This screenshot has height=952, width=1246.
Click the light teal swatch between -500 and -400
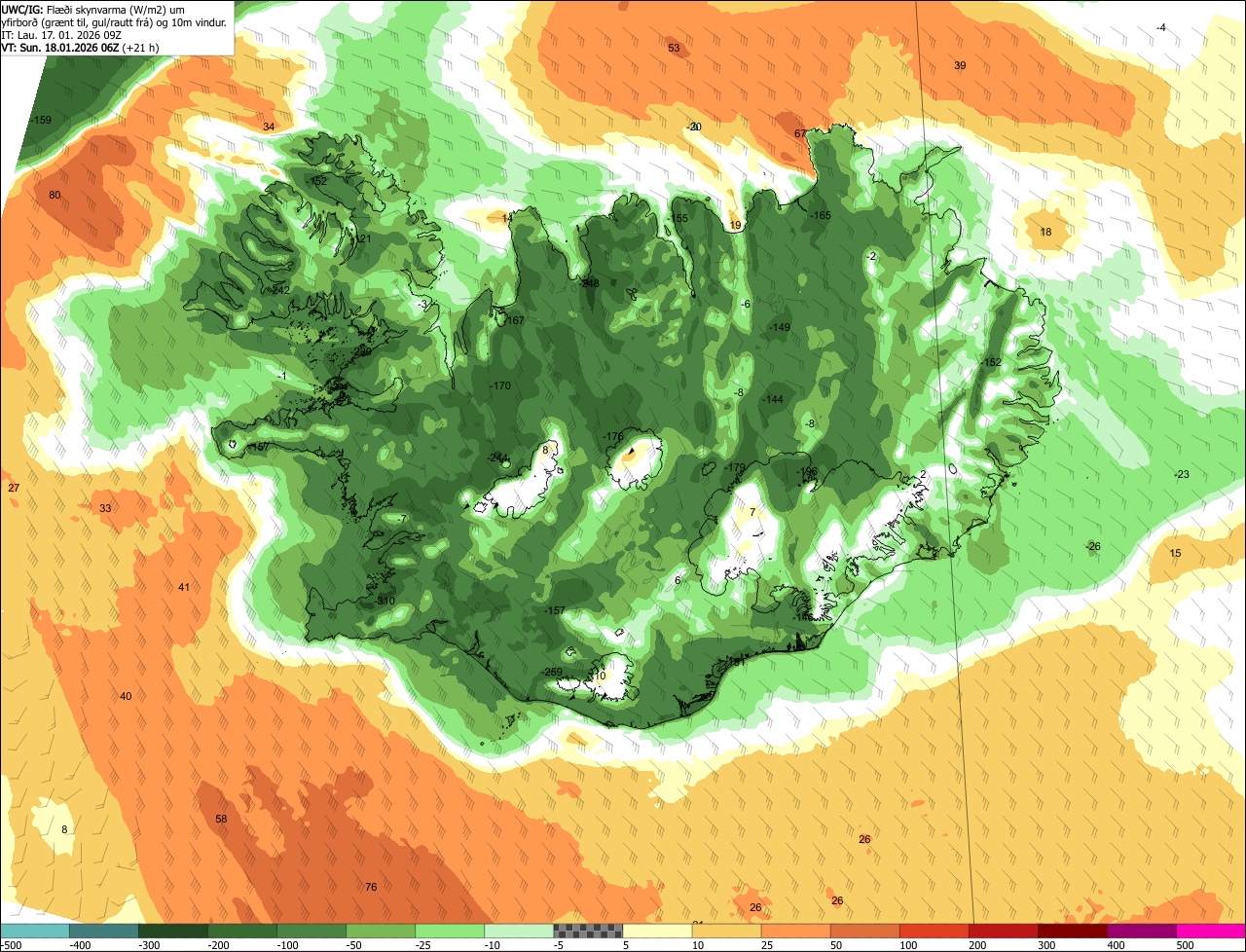tap(35, 931)
